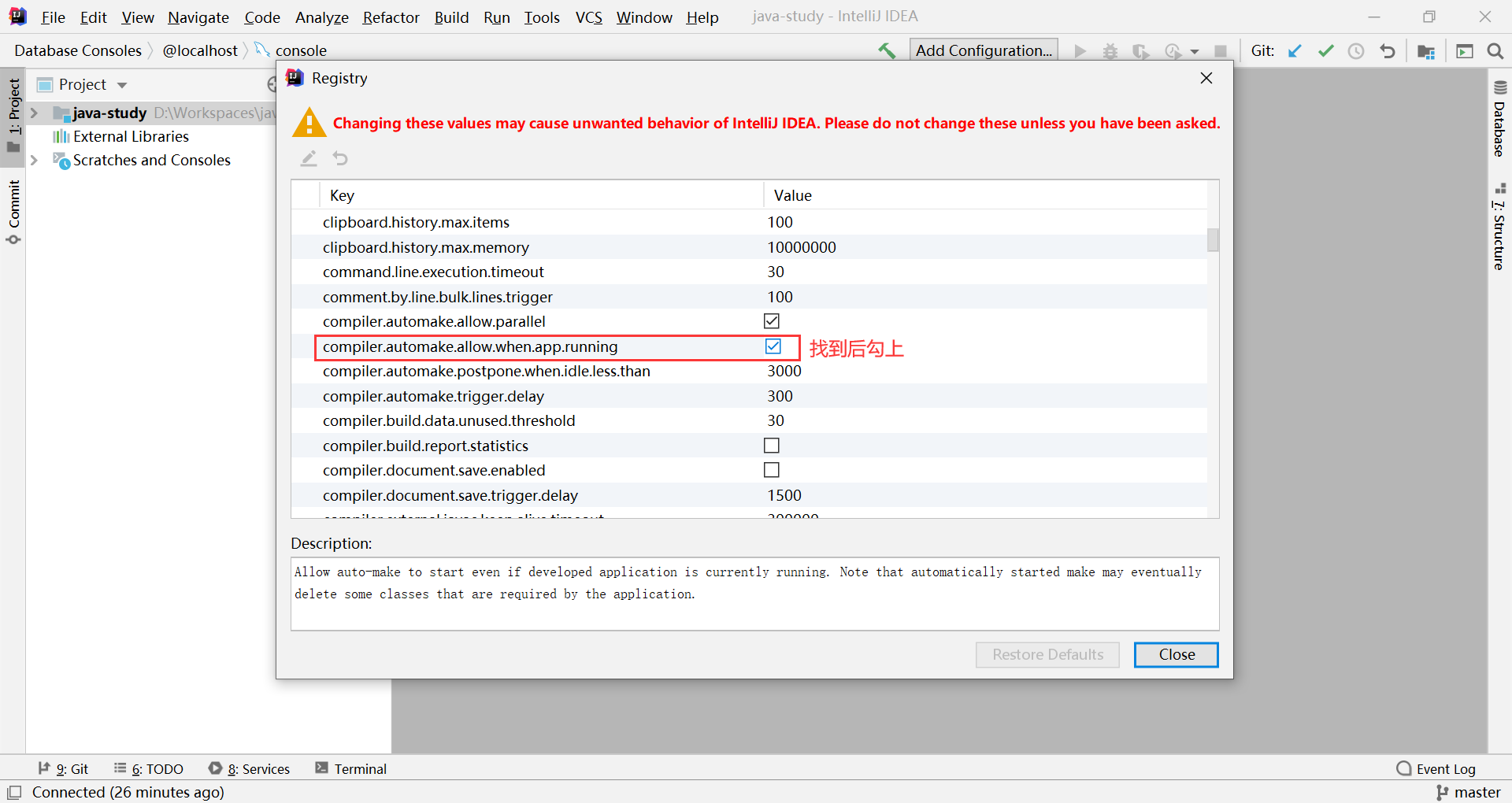Click the Restore Defaults button

(1047, 655)
